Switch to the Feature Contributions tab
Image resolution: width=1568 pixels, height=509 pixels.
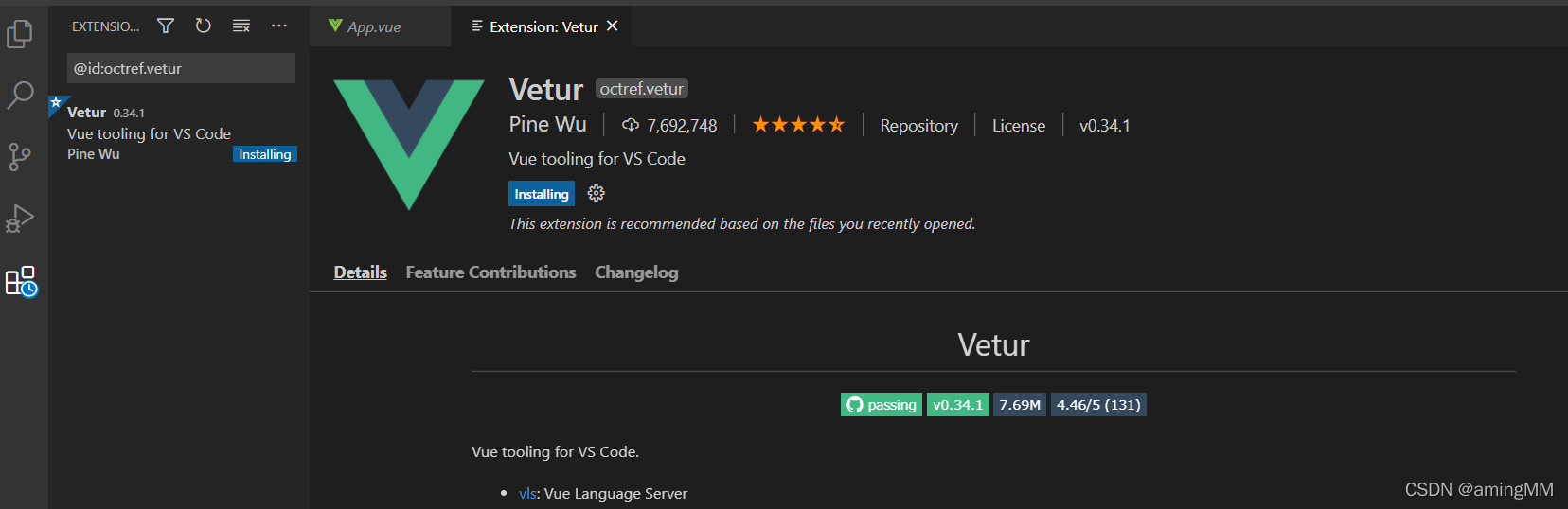[x=490, y=272]
